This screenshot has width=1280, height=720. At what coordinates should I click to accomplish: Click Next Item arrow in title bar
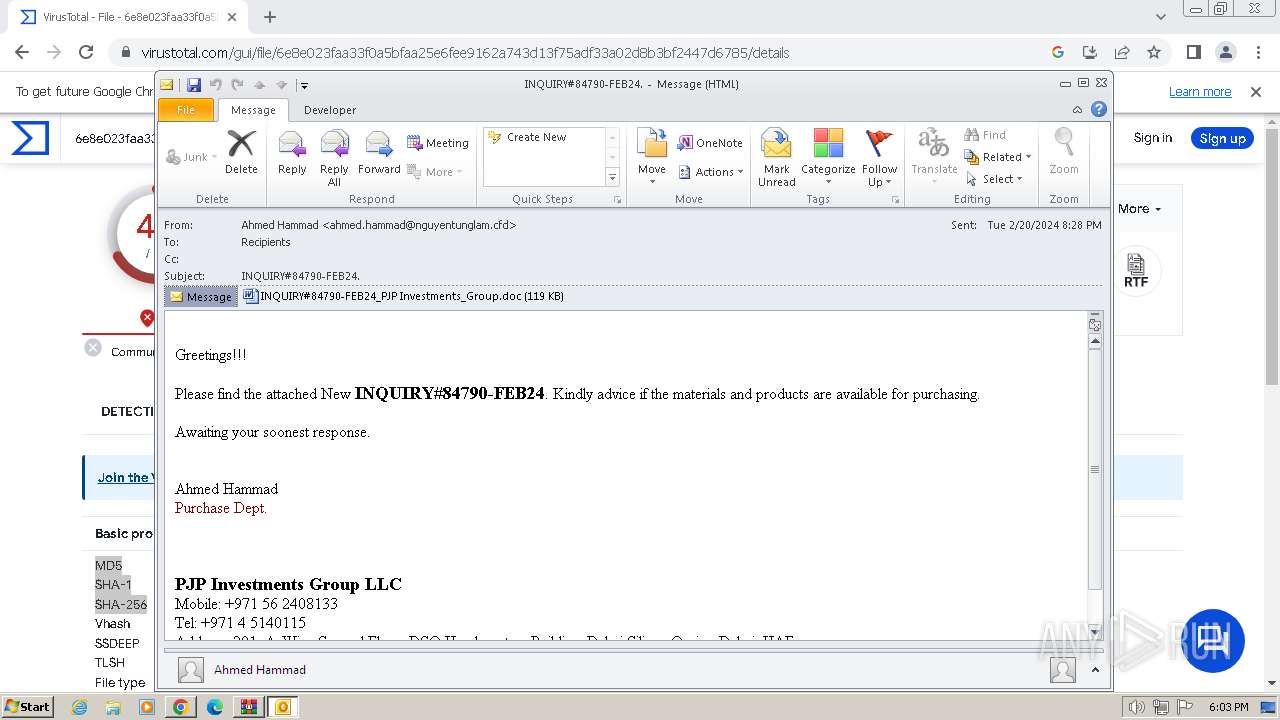[282, 85]
